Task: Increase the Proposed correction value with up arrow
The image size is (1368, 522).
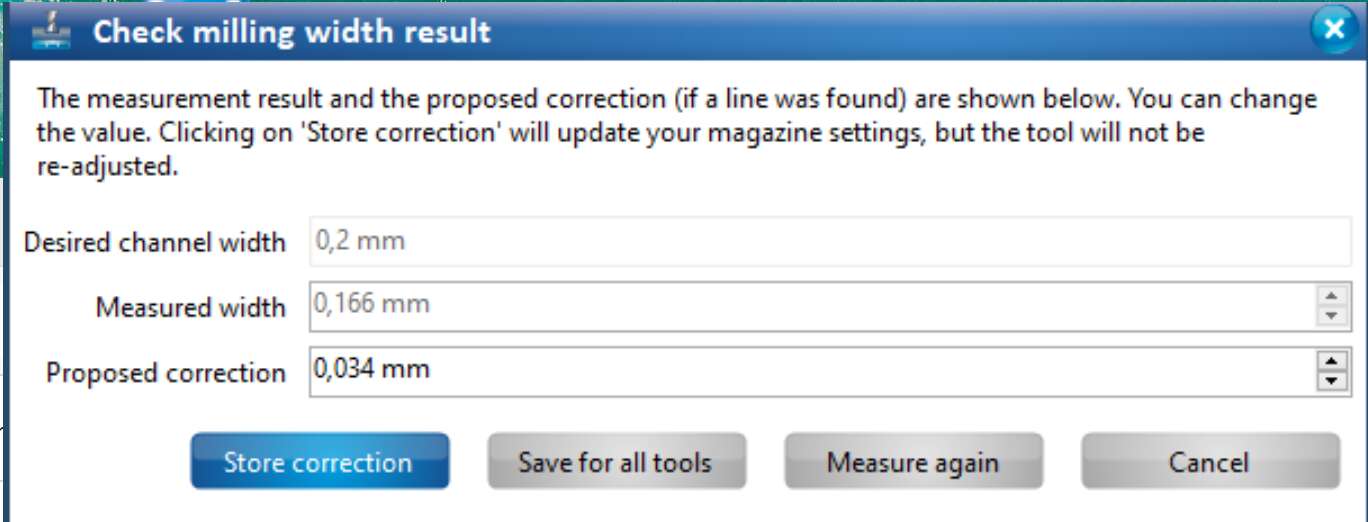Action: 1331,362
